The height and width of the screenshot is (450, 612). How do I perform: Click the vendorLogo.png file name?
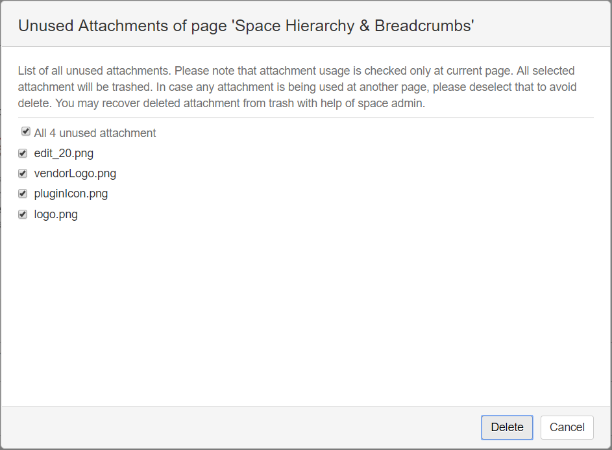(75, 174)
